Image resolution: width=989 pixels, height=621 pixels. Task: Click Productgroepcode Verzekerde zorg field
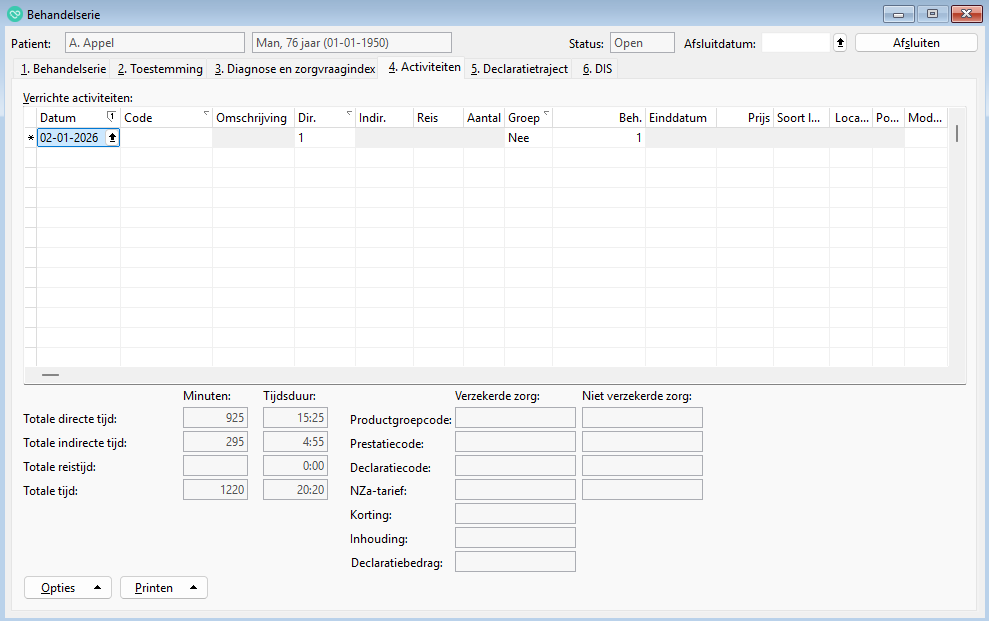pos(515,417)
